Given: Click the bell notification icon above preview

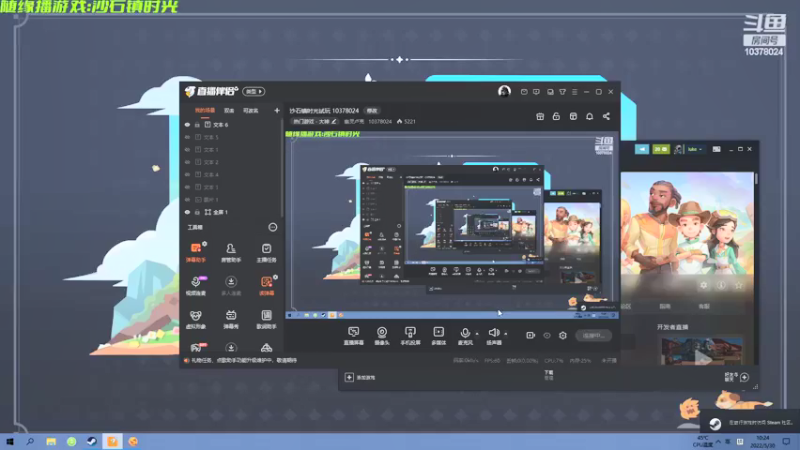Looking at the screenshot, I should click(x=589, y=116).
